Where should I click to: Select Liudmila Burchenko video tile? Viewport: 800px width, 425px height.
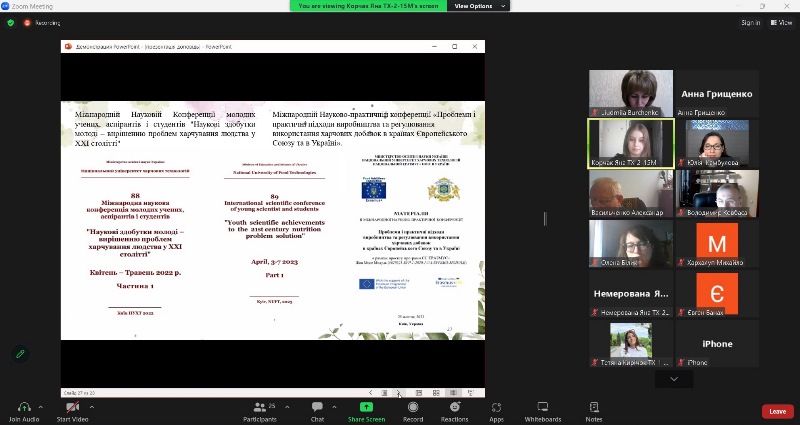click(631, 93)
